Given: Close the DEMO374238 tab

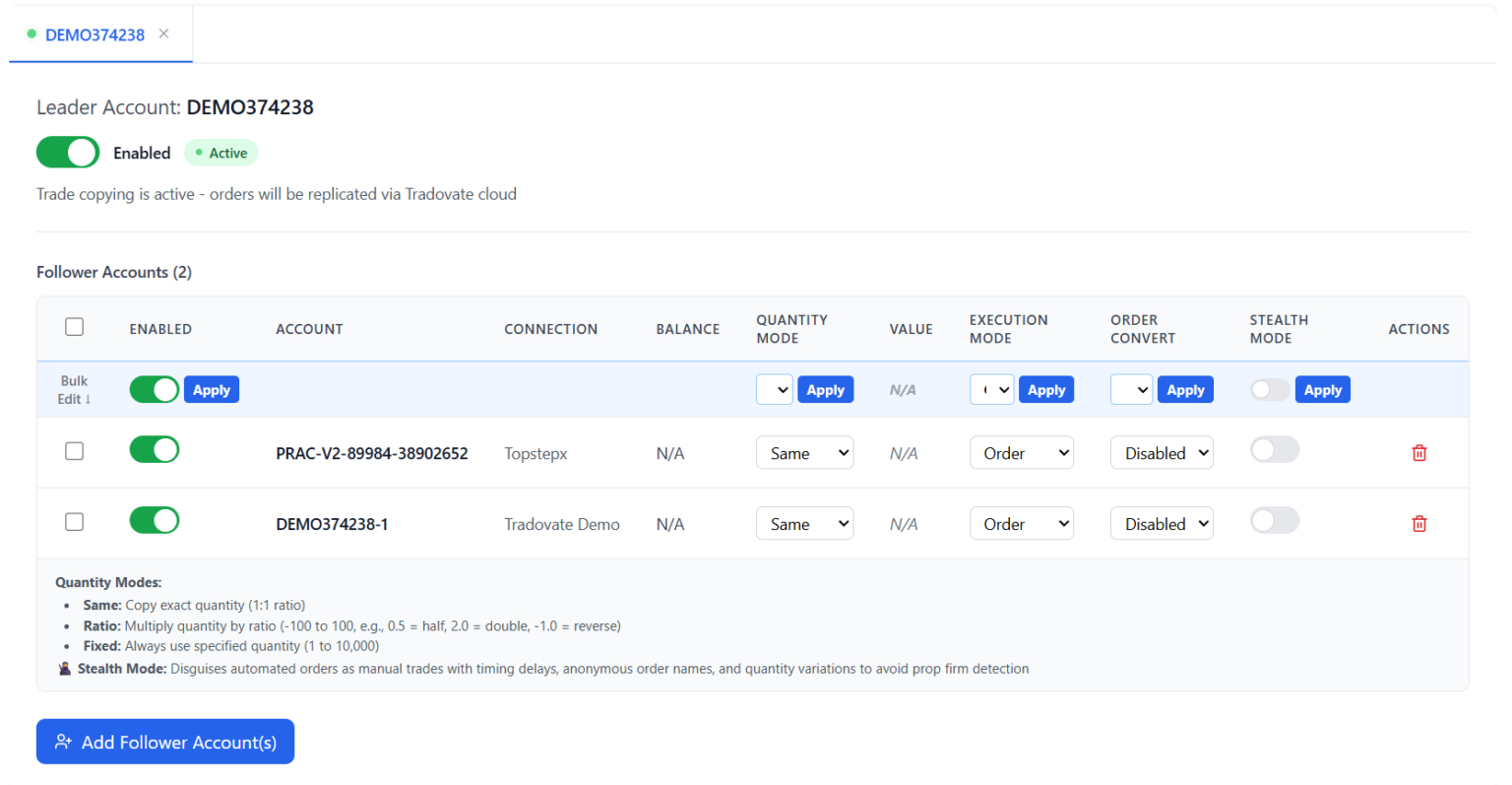Looking at the screenshot, I should point(163,33).
